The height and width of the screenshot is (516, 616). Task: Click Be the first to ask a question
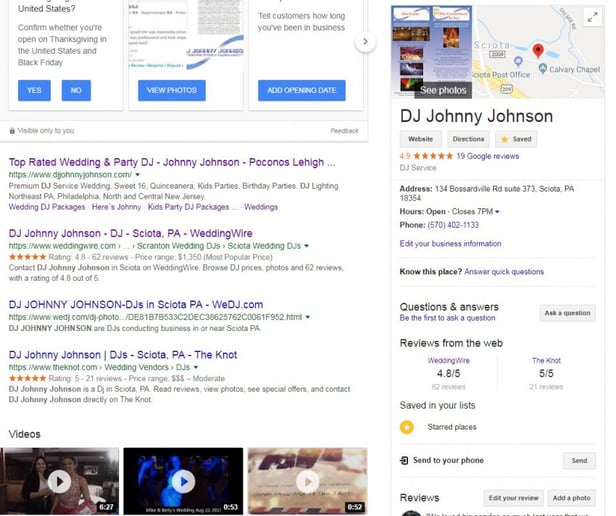[447, 318]
